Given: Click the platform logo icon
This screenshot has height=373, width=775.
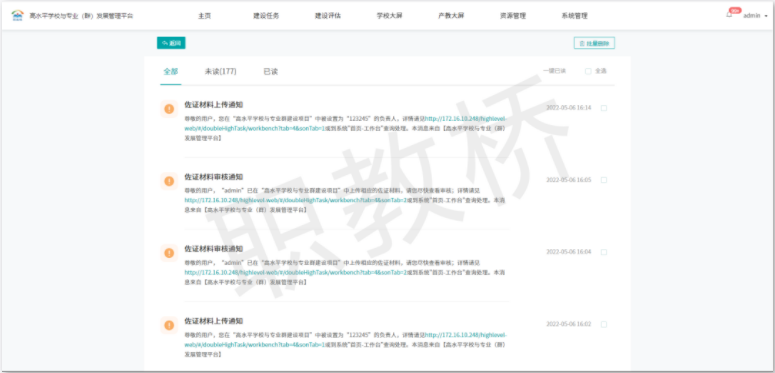Looking at the screenshot, I should pyautogui.click(x=17, y=15).
